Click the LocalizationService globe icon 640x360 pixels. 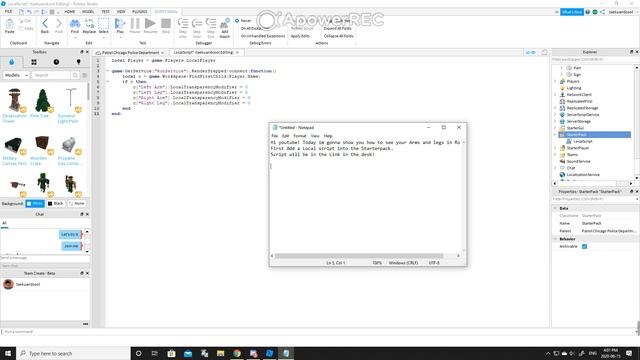[562, 175]
